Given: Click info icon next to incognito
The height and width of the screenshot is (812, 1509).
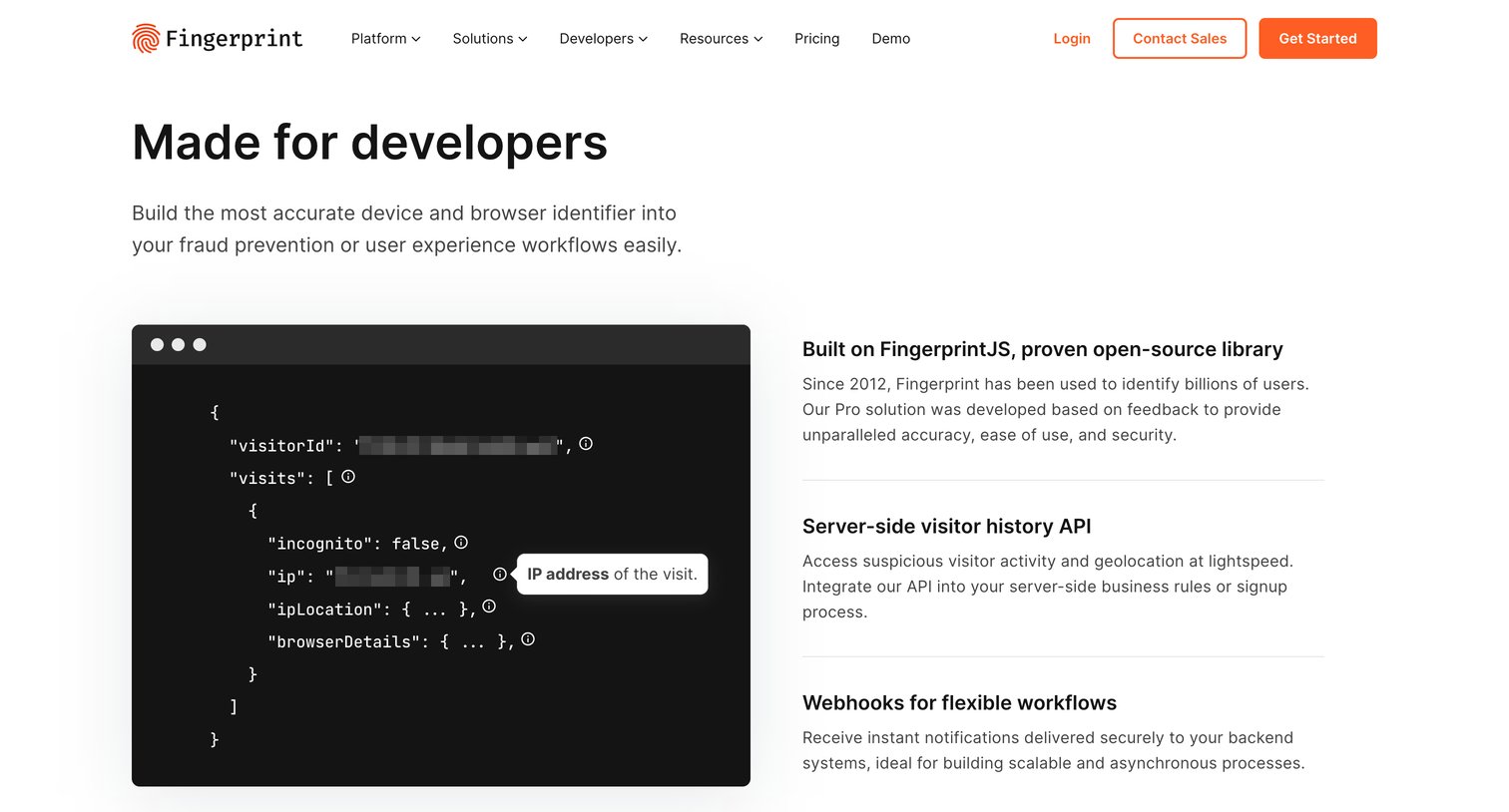Looking at the screenshot, I should coord(461,543).
